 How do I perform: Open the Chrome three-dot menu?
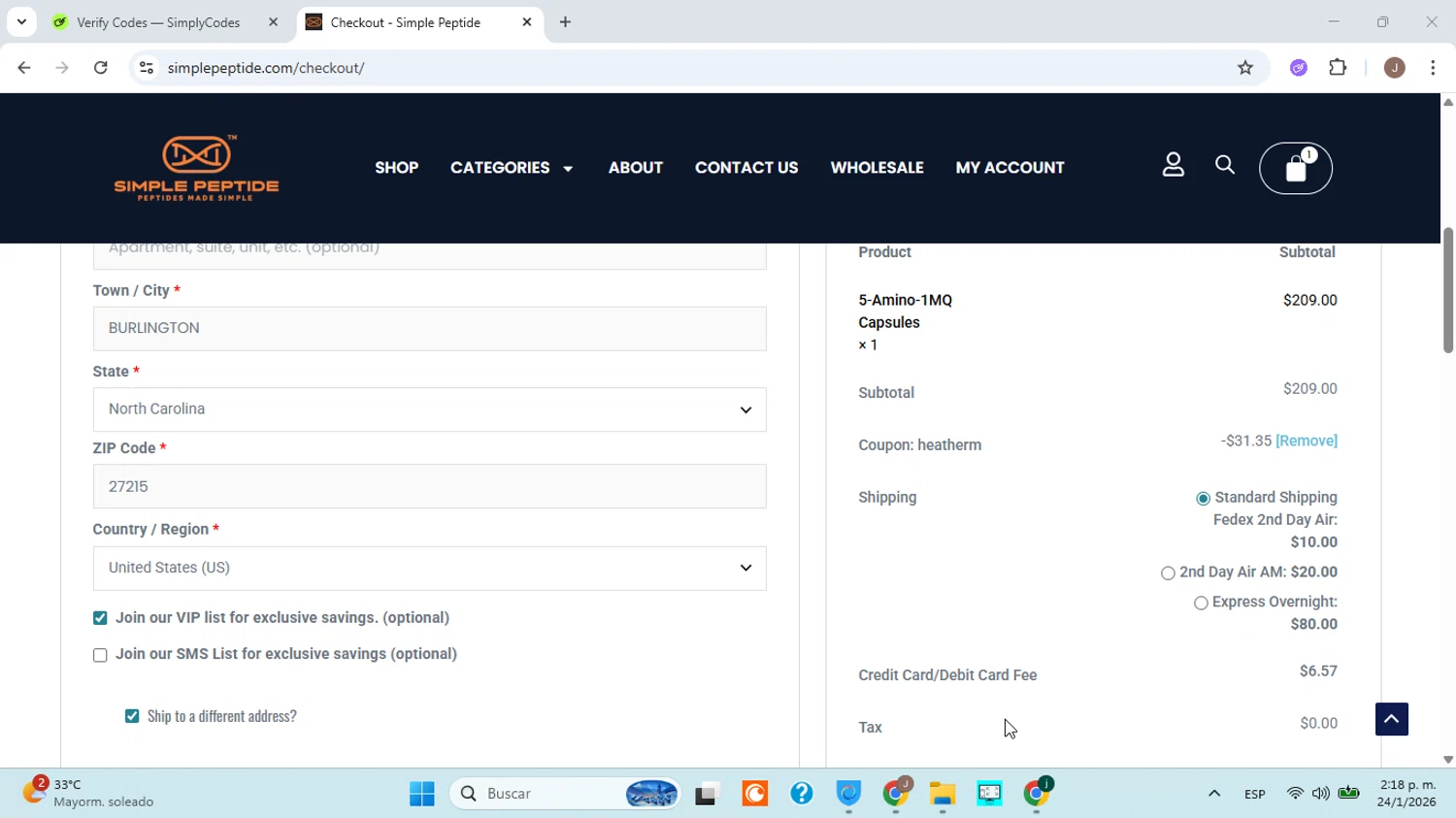[1433, 68]
